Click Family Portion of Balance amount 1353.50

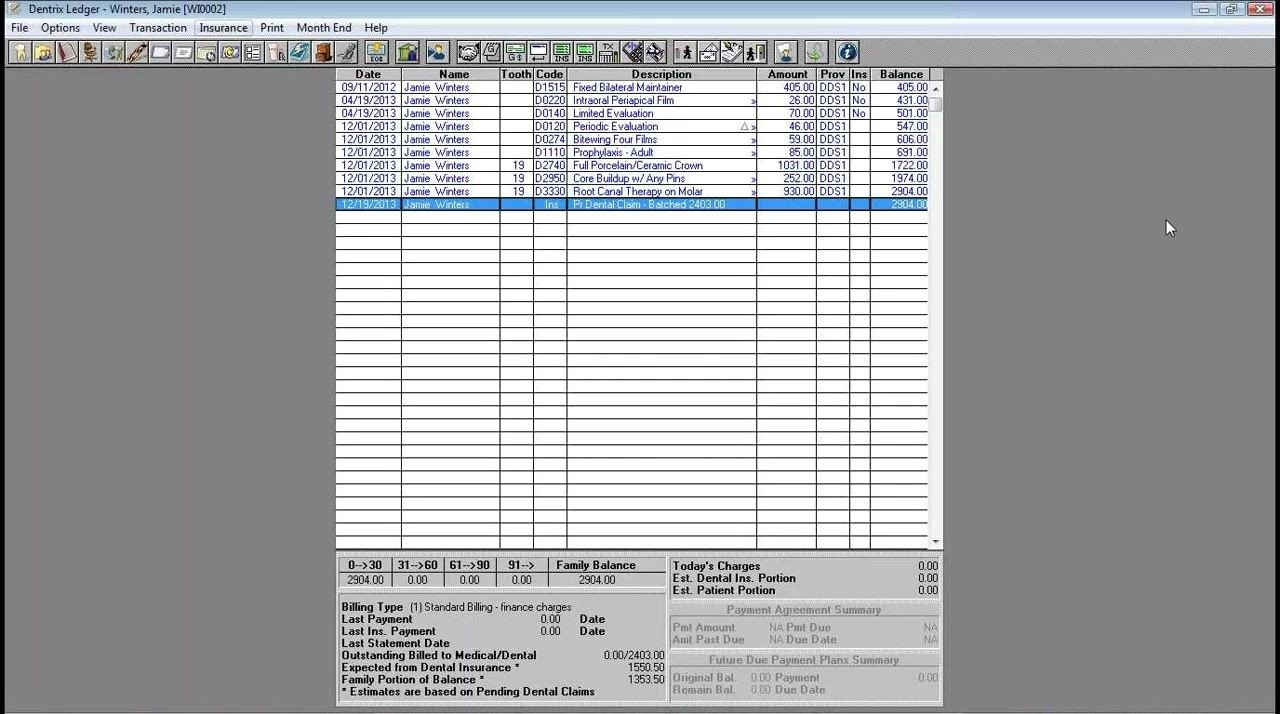646,679
